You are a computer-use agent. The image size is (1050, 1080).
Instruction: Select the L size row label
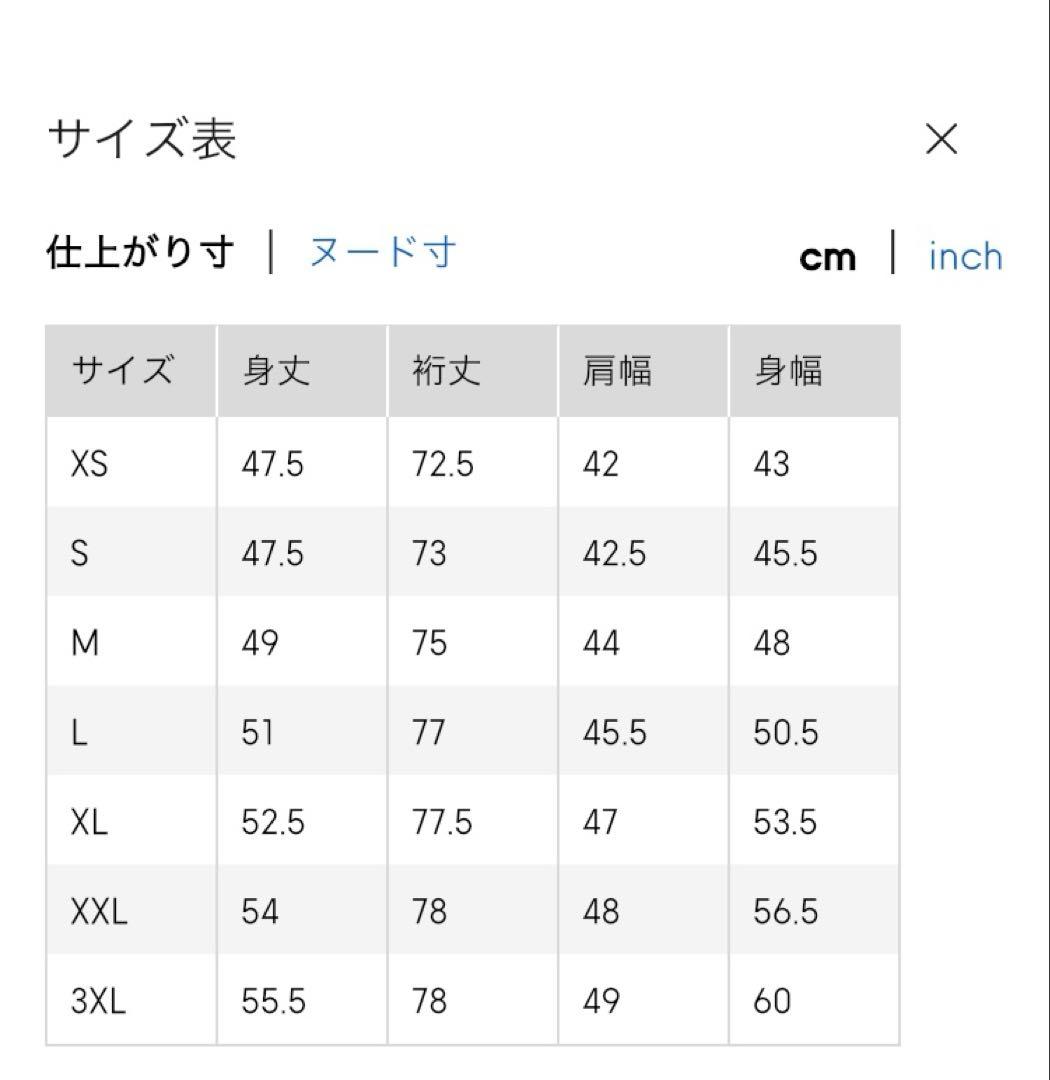(x=79, y=733)
